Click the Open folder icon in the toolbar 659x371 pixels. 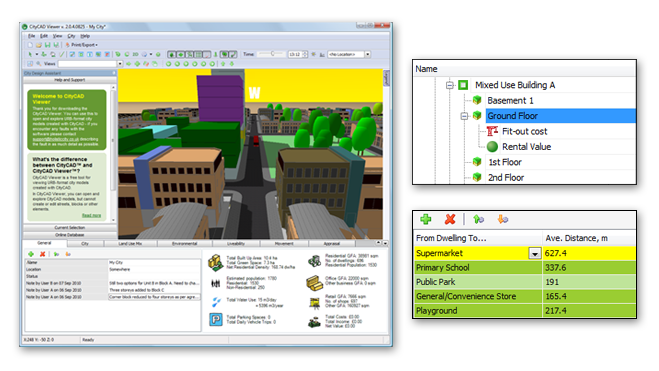point(39,45)
